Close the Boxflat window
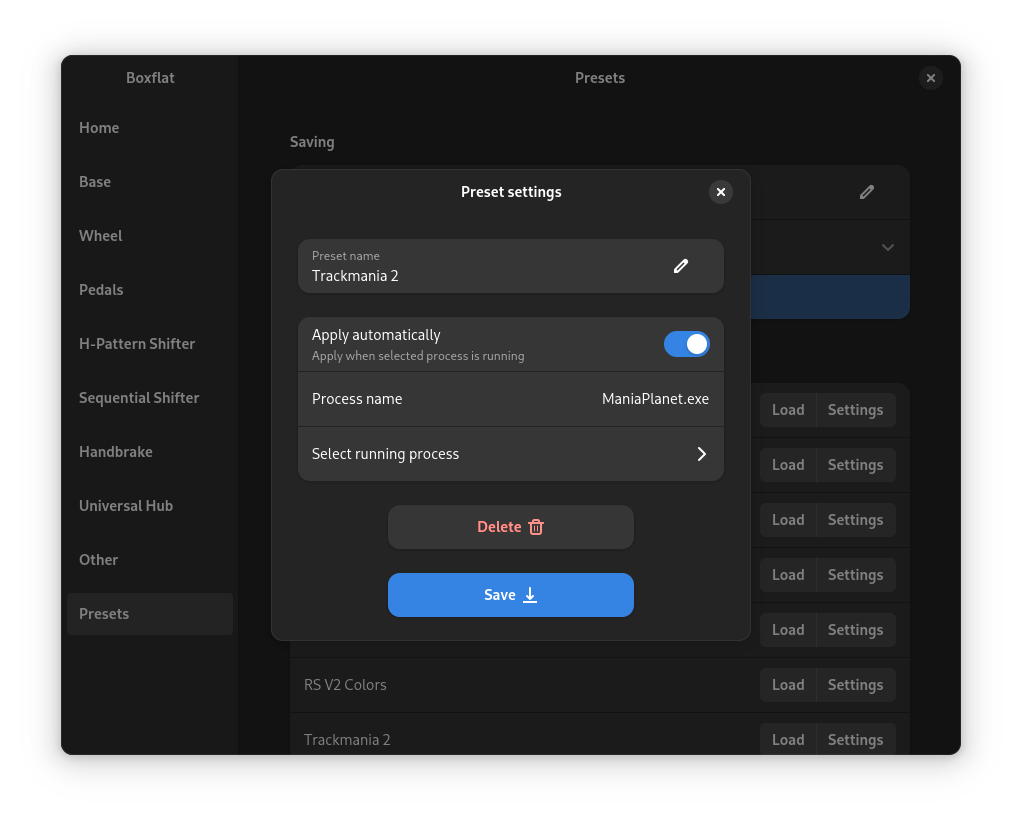 tap(930, 78)
